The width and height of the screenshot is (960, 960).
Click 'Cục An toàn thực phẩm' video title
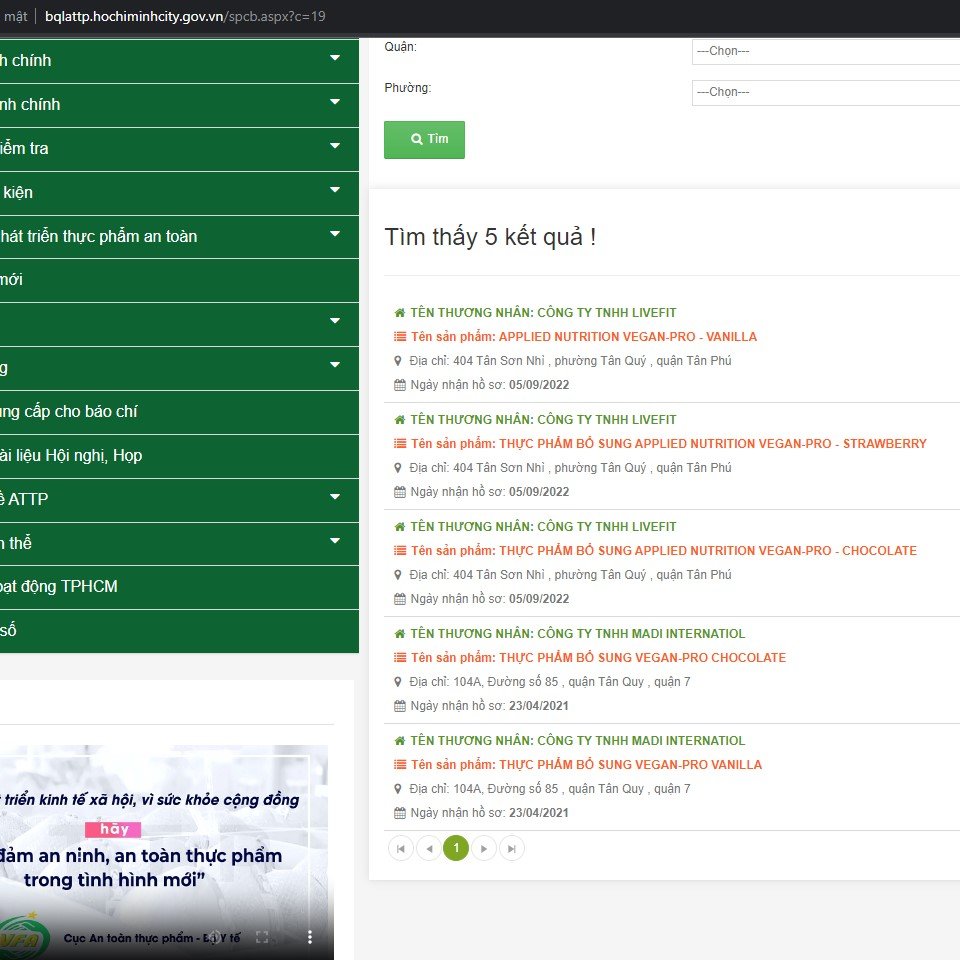pyautogui.click(x=152, y=938)
